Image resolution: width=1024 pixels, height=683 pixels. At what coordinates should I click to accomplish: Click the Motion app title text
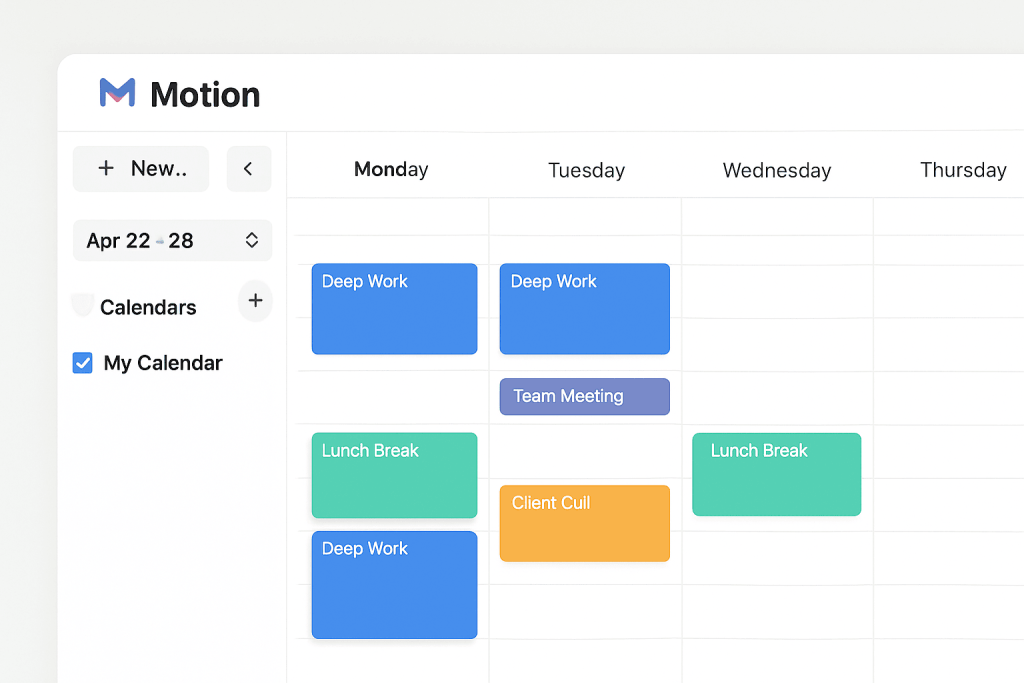click(205, 95)
